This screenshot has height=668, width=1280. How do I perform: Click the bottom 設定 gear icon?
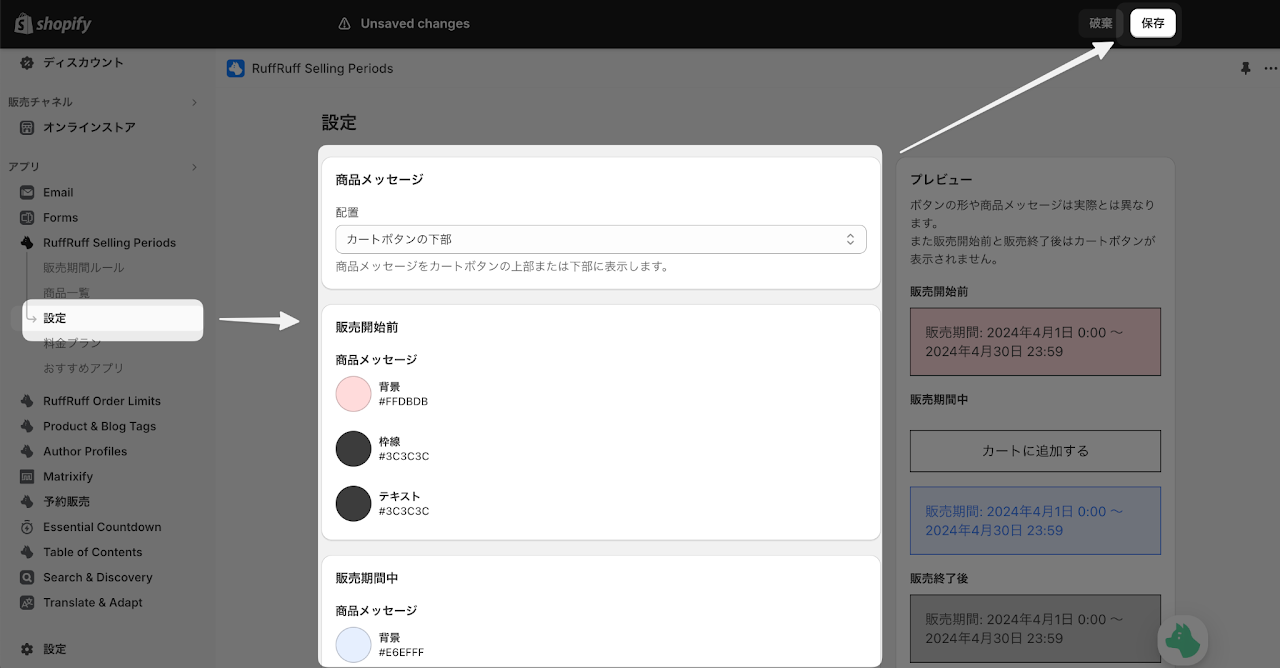[27, 649]
